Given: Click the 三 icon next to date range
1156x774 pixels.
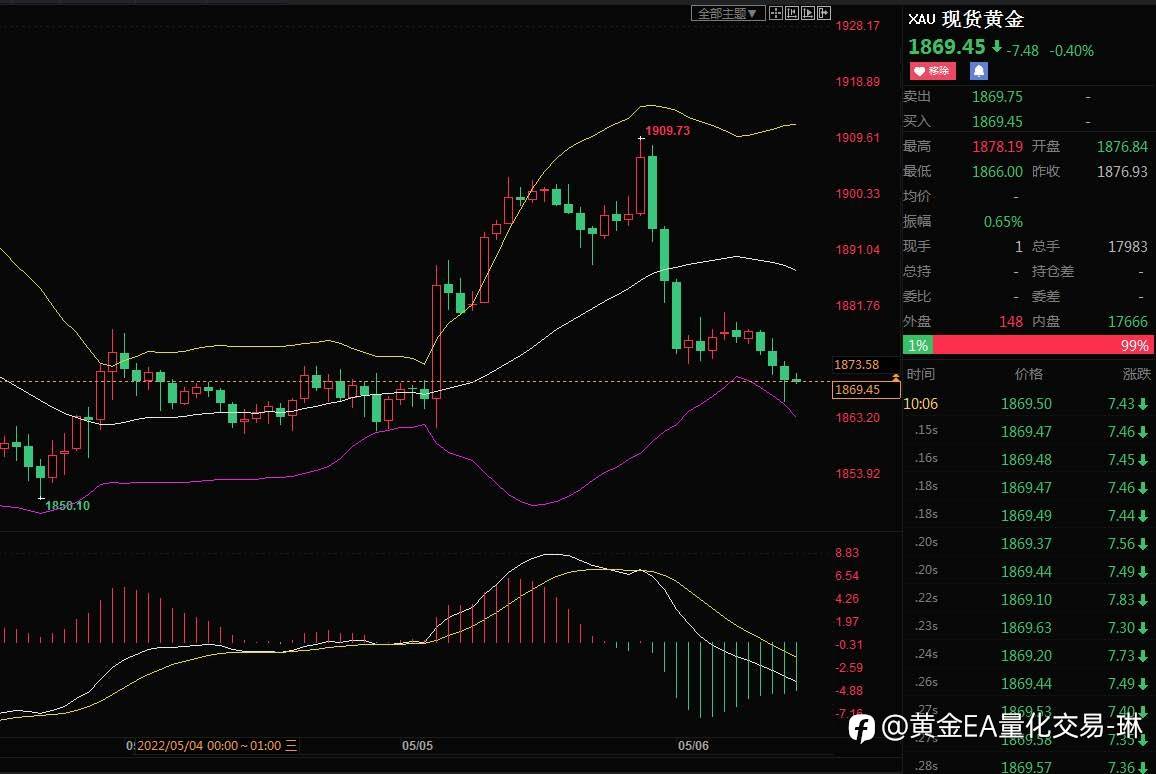Looking at the screenshot, I should (291, 745).
